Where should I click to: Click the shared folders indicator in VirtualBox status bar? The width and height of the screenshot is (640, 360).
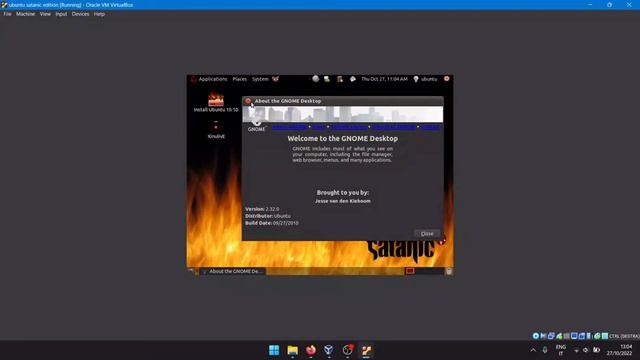point(567,336)
